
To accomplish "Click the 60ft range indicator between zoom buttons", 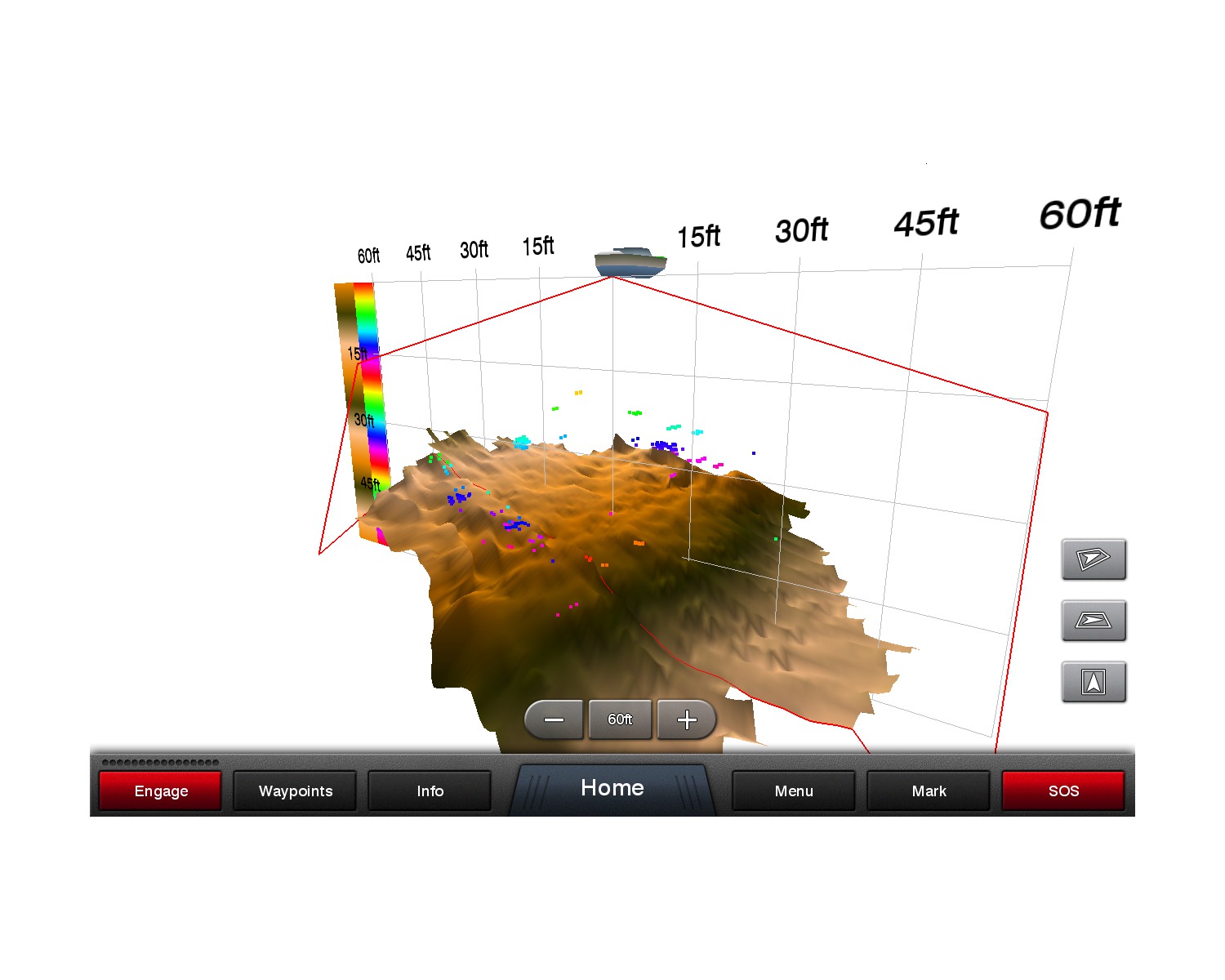I will pyautogui.click(x=620, y=719).
